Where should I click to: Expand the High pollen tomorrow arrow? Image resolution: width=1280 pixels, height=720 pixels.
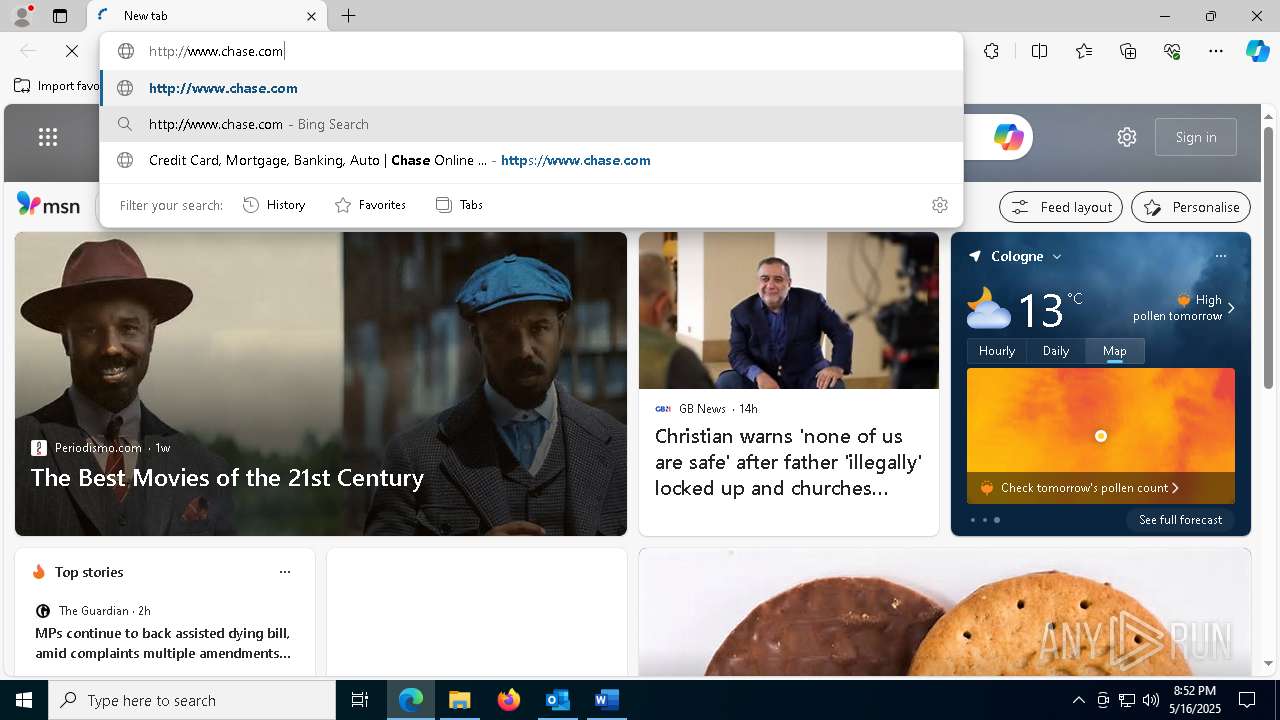[x=1231, y=308]
